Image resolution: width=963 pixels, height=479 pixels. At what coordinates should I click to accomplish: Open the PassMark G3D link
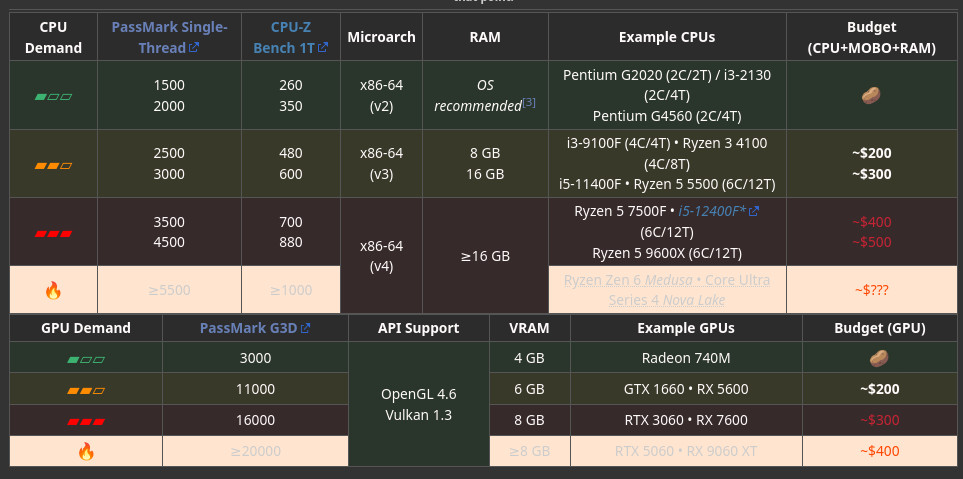[255, 328]
